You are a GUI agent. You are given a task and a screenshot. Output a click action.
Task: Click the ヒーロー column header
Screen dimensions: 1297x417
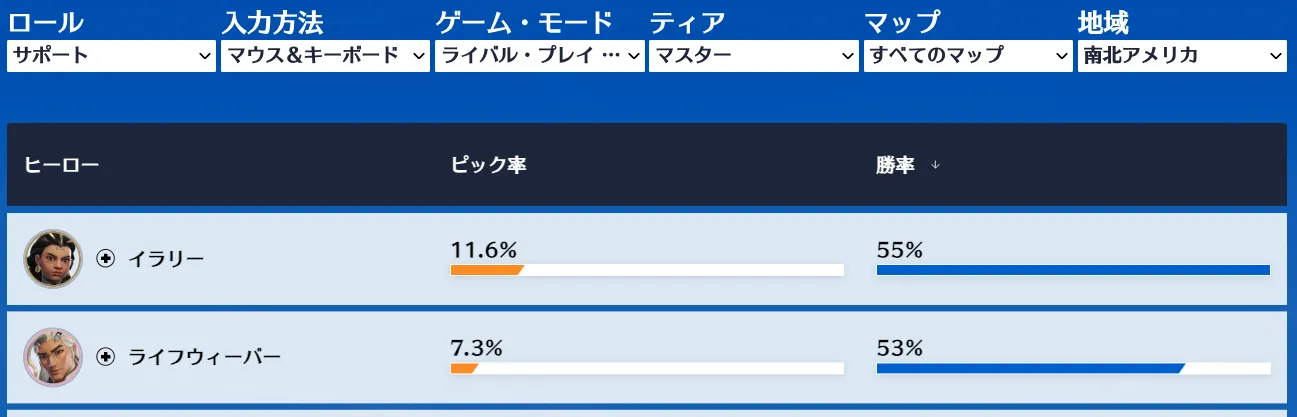pyautogui.click(x=62, y=165)
